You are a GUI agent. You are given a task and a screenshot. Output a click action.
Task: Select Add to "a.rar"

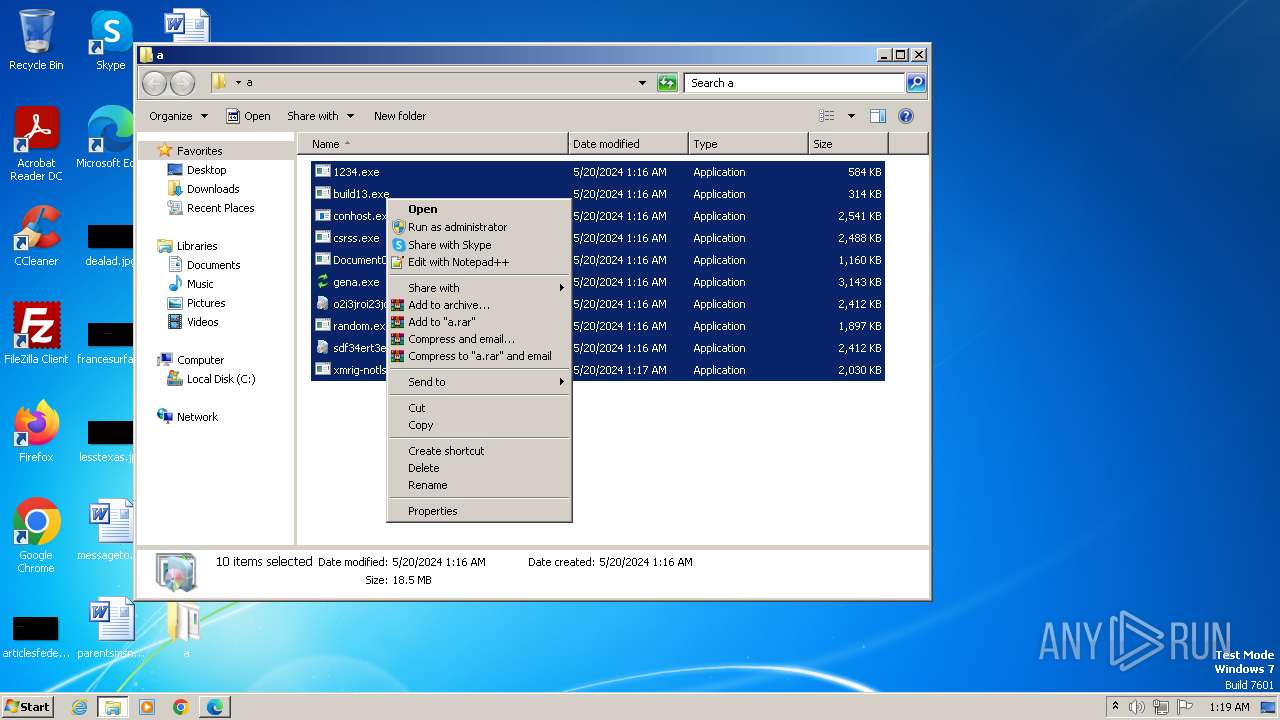[479, 322]
